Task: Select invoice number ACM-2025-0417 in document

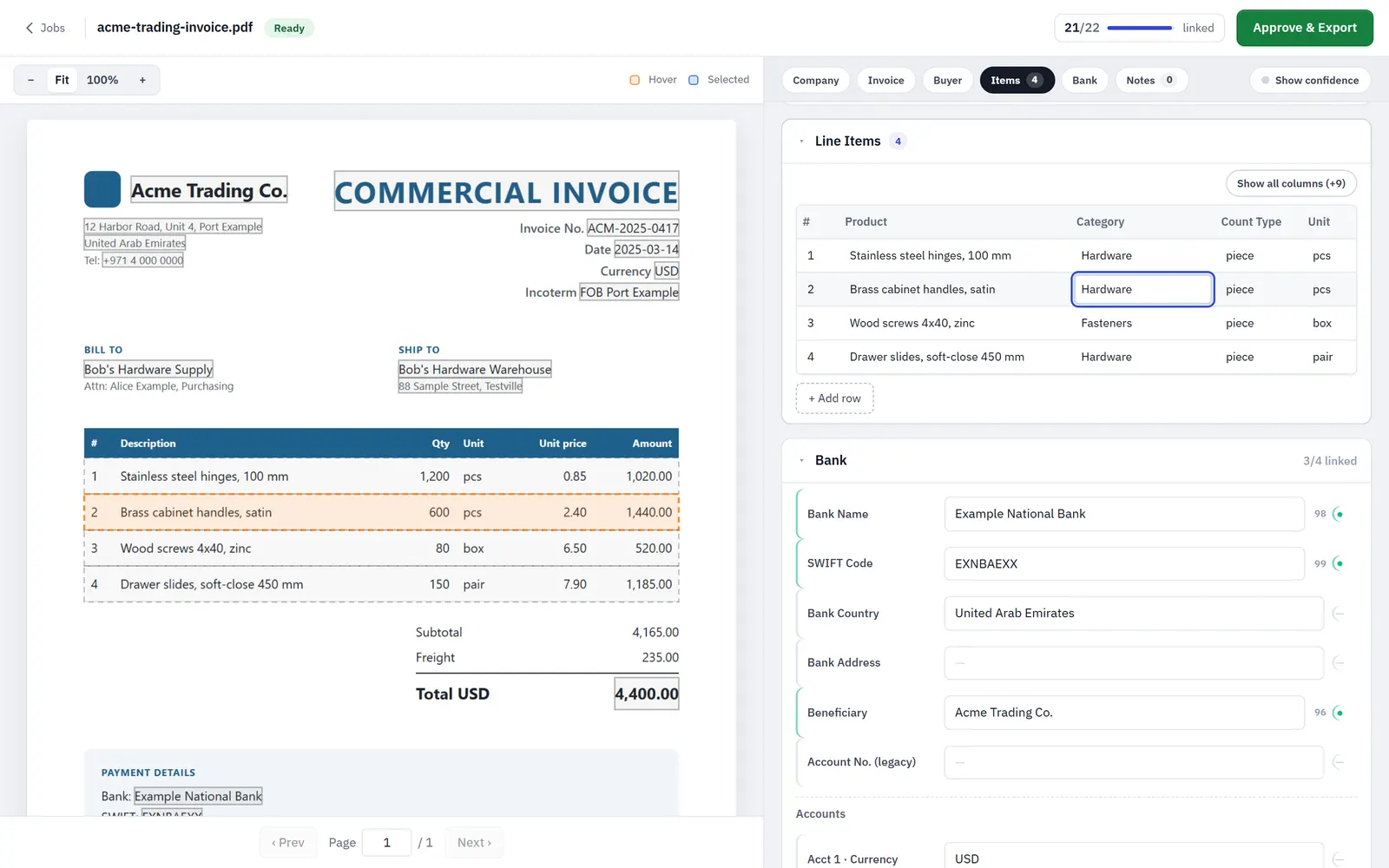Action: tap(633, 228)
